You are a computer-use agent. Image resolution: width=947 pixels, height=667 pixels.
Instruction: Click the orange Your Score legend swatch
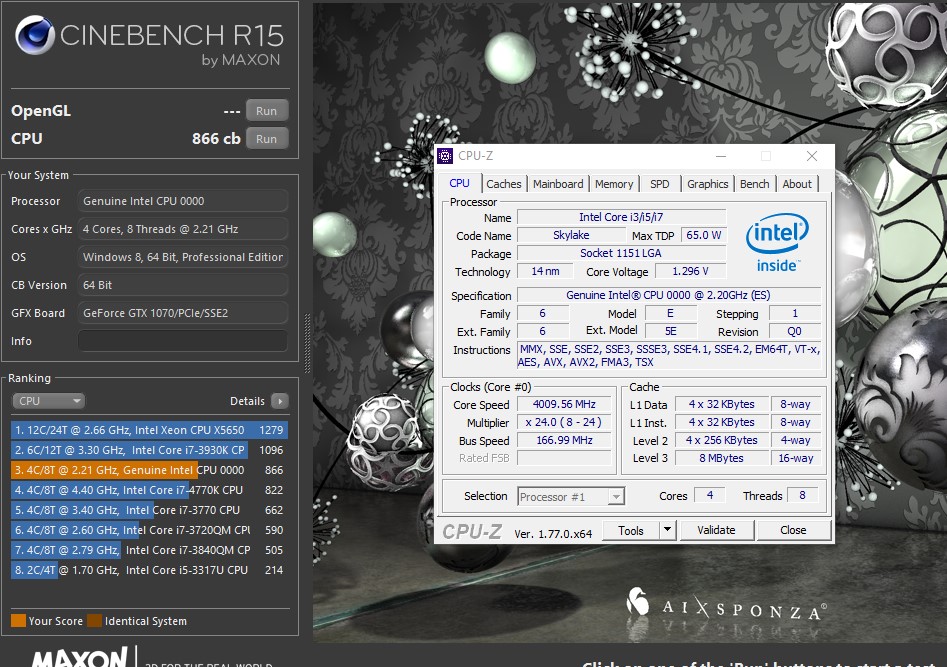click(18, 620)
